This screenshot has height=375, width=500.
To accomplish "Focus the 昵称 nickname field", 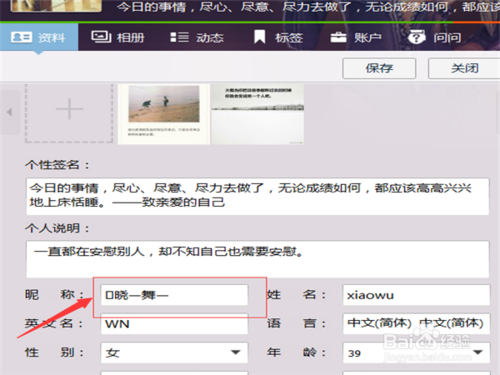I will tap(174, 295).
